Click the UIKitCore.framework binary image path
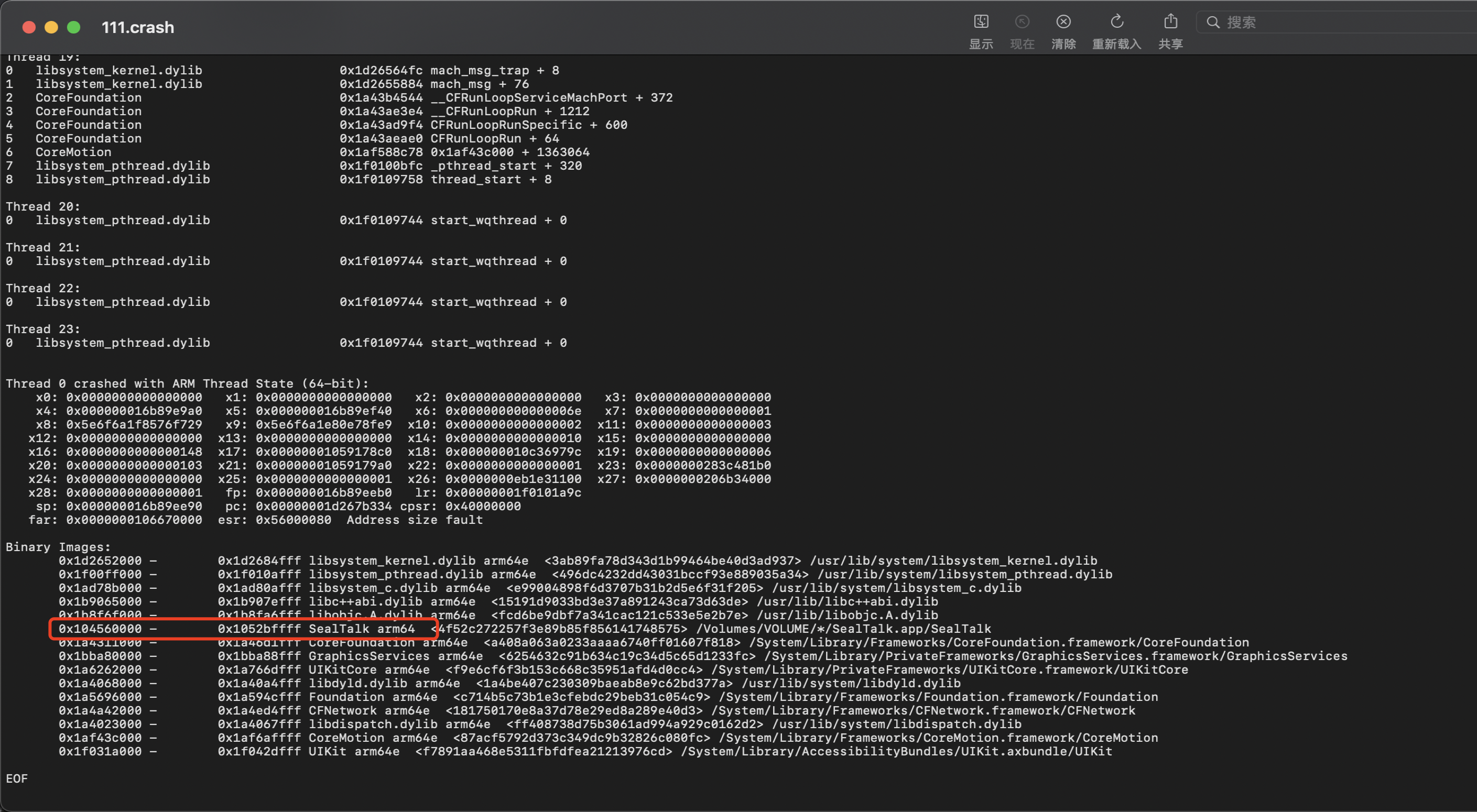 [x=949, y=670]
